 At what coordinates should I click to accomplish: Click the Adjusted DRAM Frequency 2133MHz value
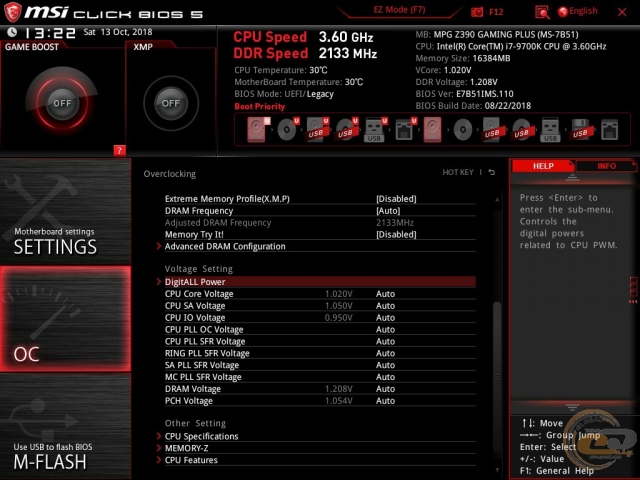[395, 222]
